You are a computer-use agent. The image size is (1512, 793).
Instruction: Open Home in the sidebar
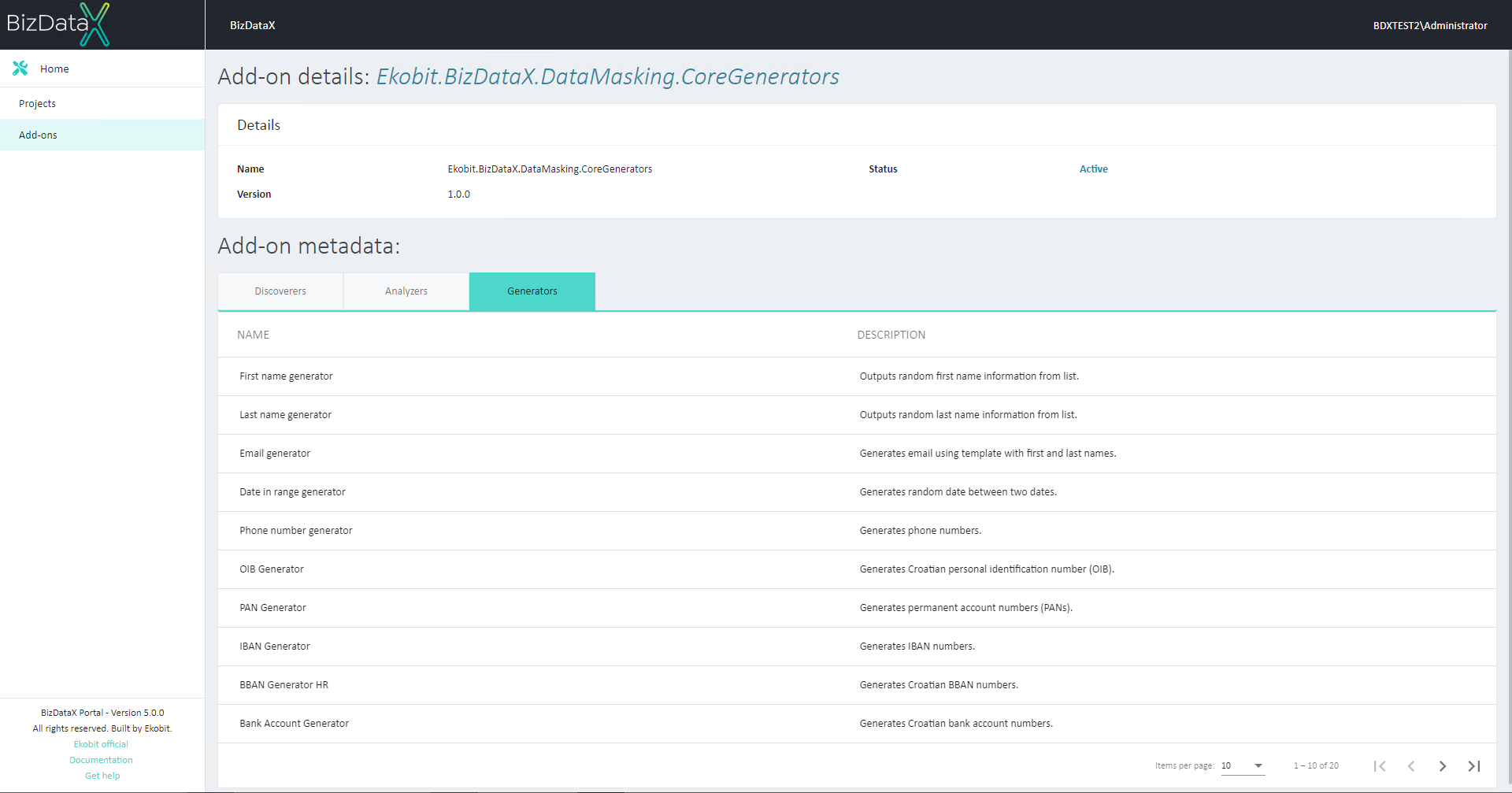102,69
